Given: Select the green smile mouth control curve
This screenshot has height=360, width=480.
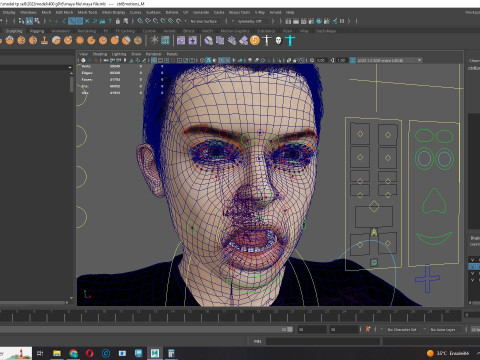Looking at the screenshot, I should point(434,239).
